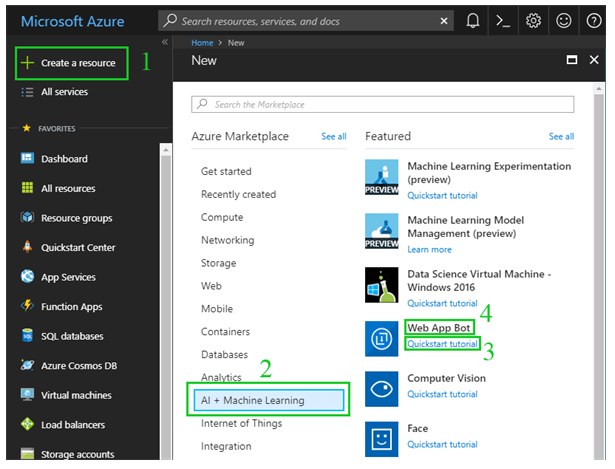Click the Quickstart Center rocket icon
This screenshot has width=615, height=469.
(x=27, y=247)
